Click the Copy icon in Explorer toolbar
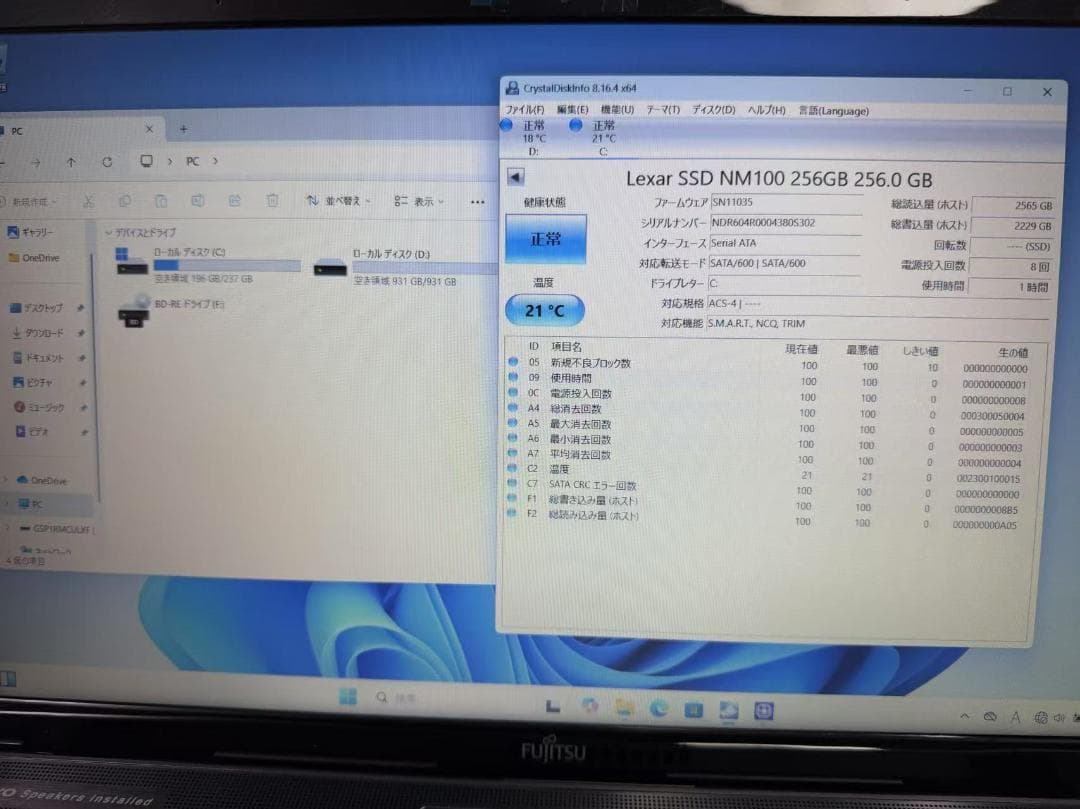 [125, 201]
